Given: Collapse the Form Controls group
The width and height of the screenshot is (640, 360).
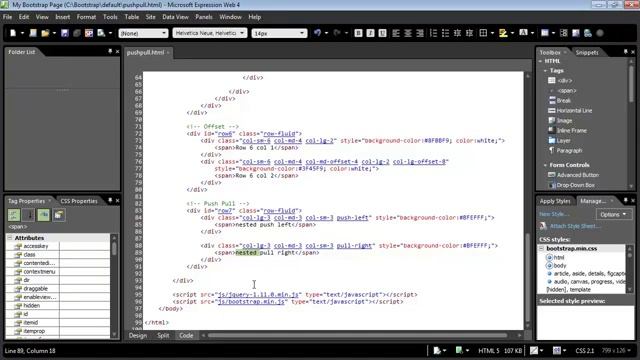Looking at the screenshot, I should 545,165.
